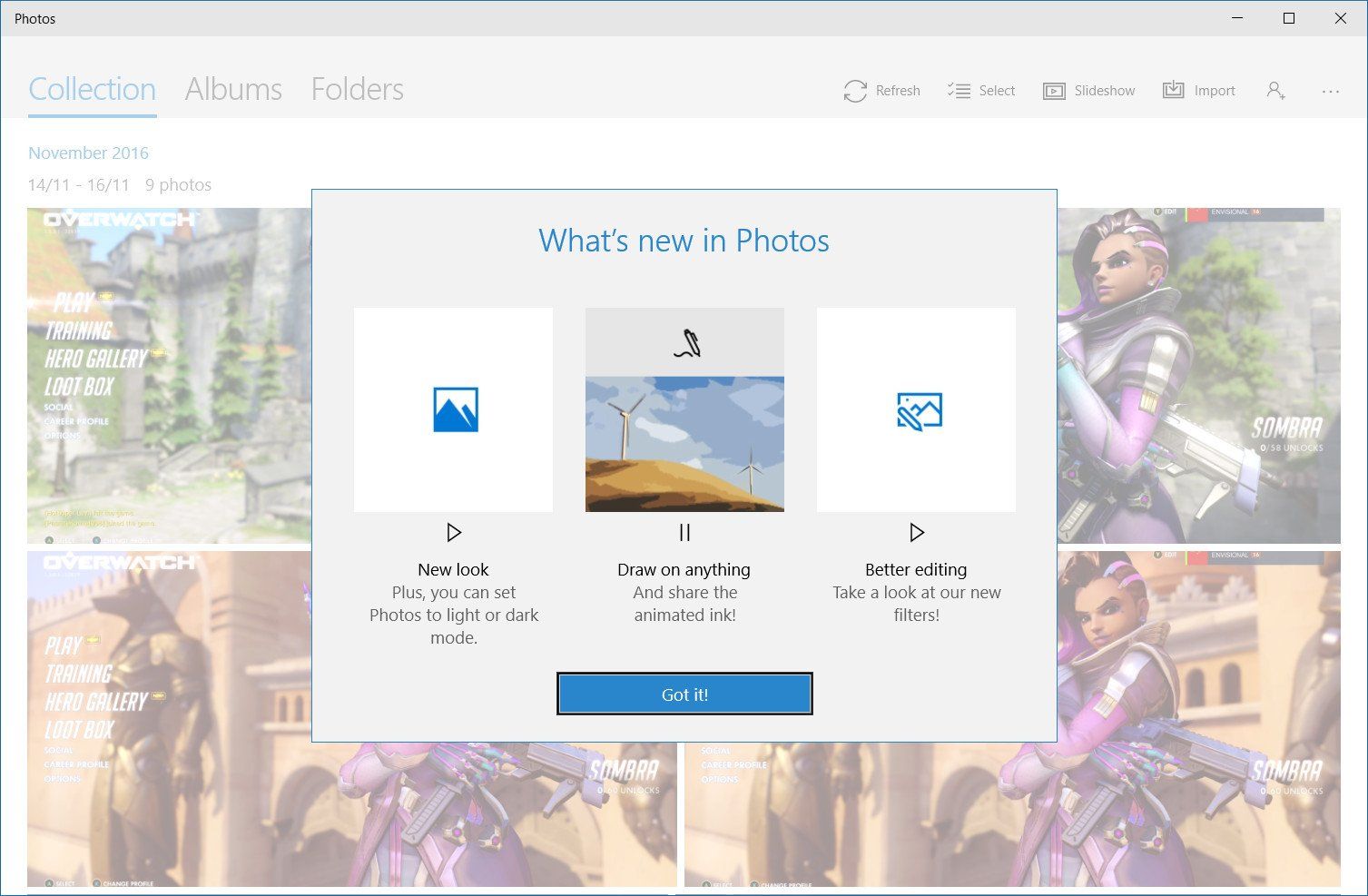Screen dimensions: 1368x896
Task: Switch to the Albums tab
Action: [x=233, y=89]
